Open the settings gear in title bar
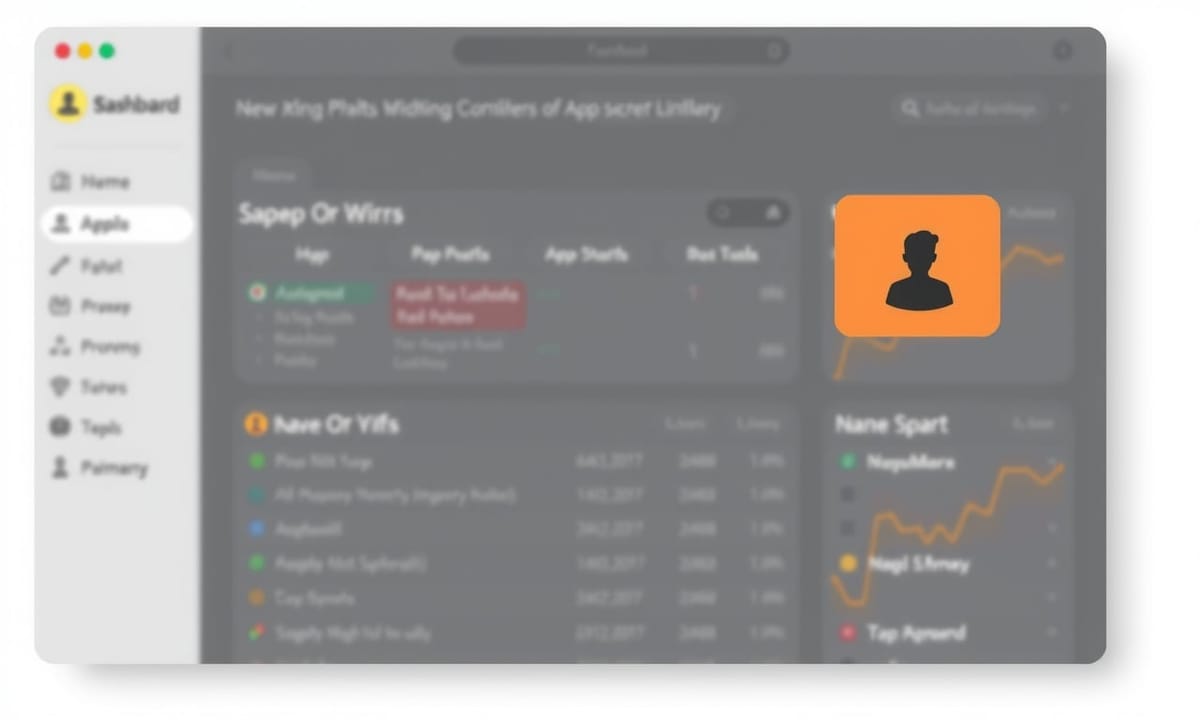This screenshot has width=1200, height=720. coord(1062,51)
